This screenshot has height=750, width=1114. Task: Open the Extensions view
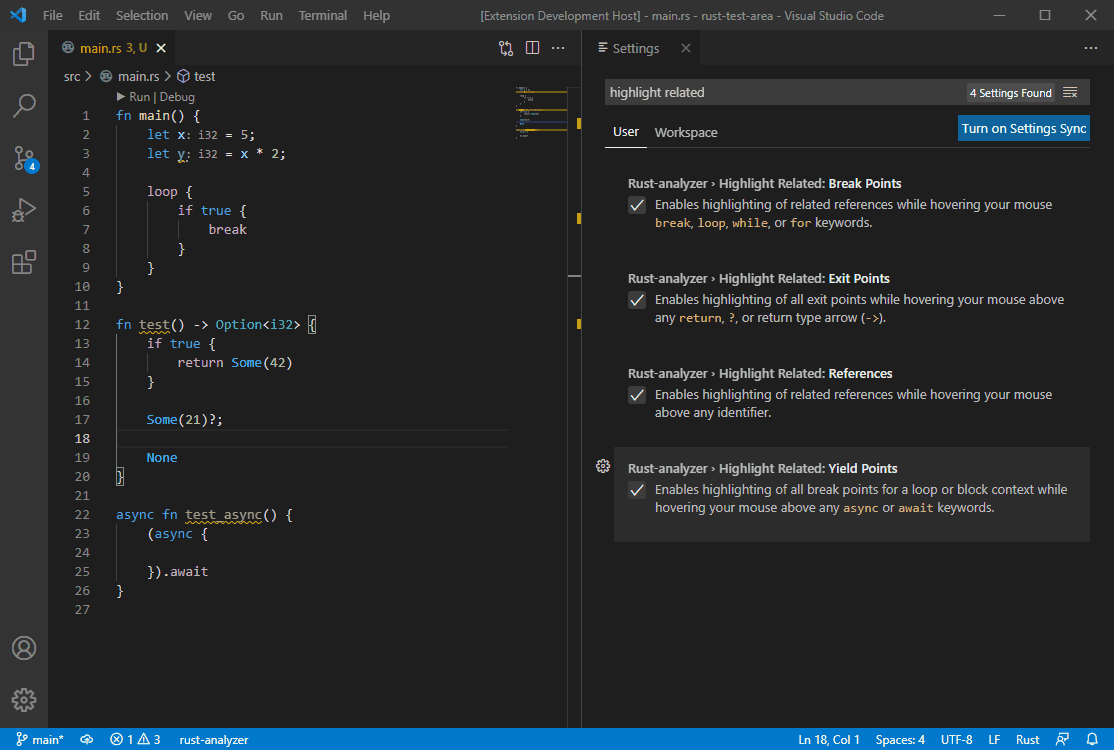(24, 262)
